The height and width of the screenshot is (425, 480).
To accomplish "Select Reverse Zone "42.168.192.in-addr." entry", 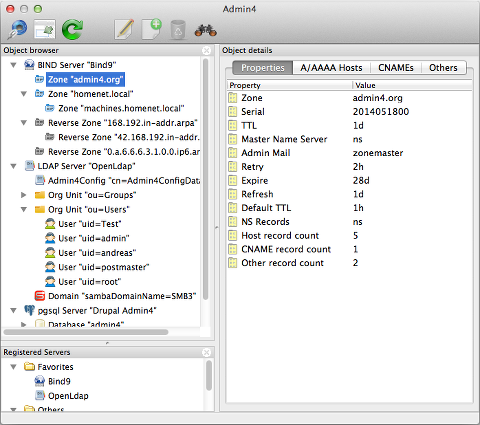I will (129, 137).
